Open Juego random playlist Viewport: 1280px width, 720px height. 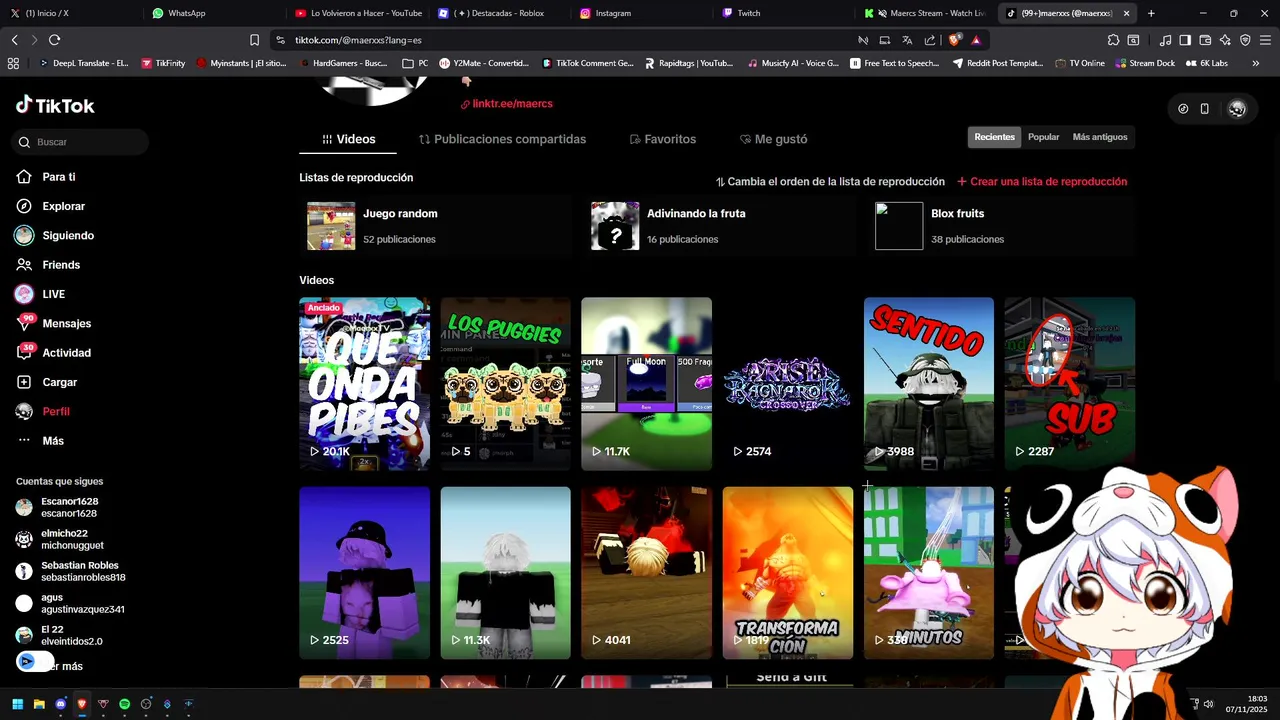pos(435,226)
